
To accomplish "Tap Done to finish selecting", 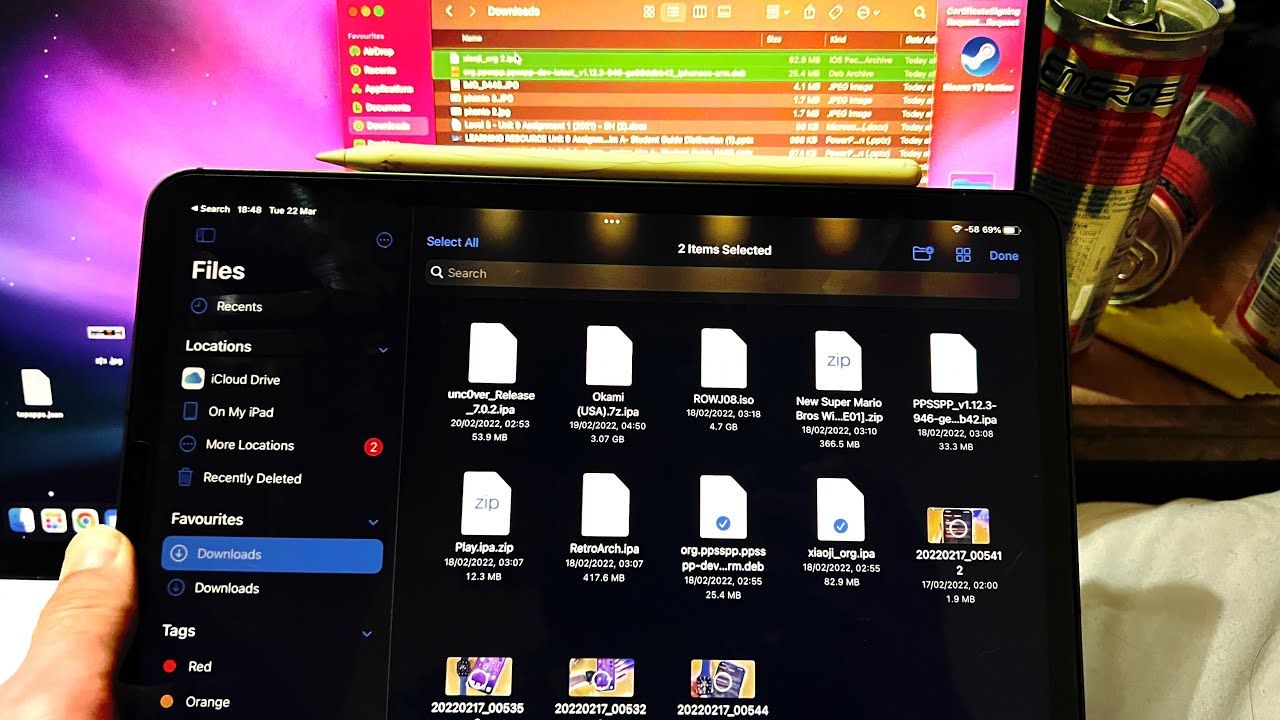I will [1004, 256].
